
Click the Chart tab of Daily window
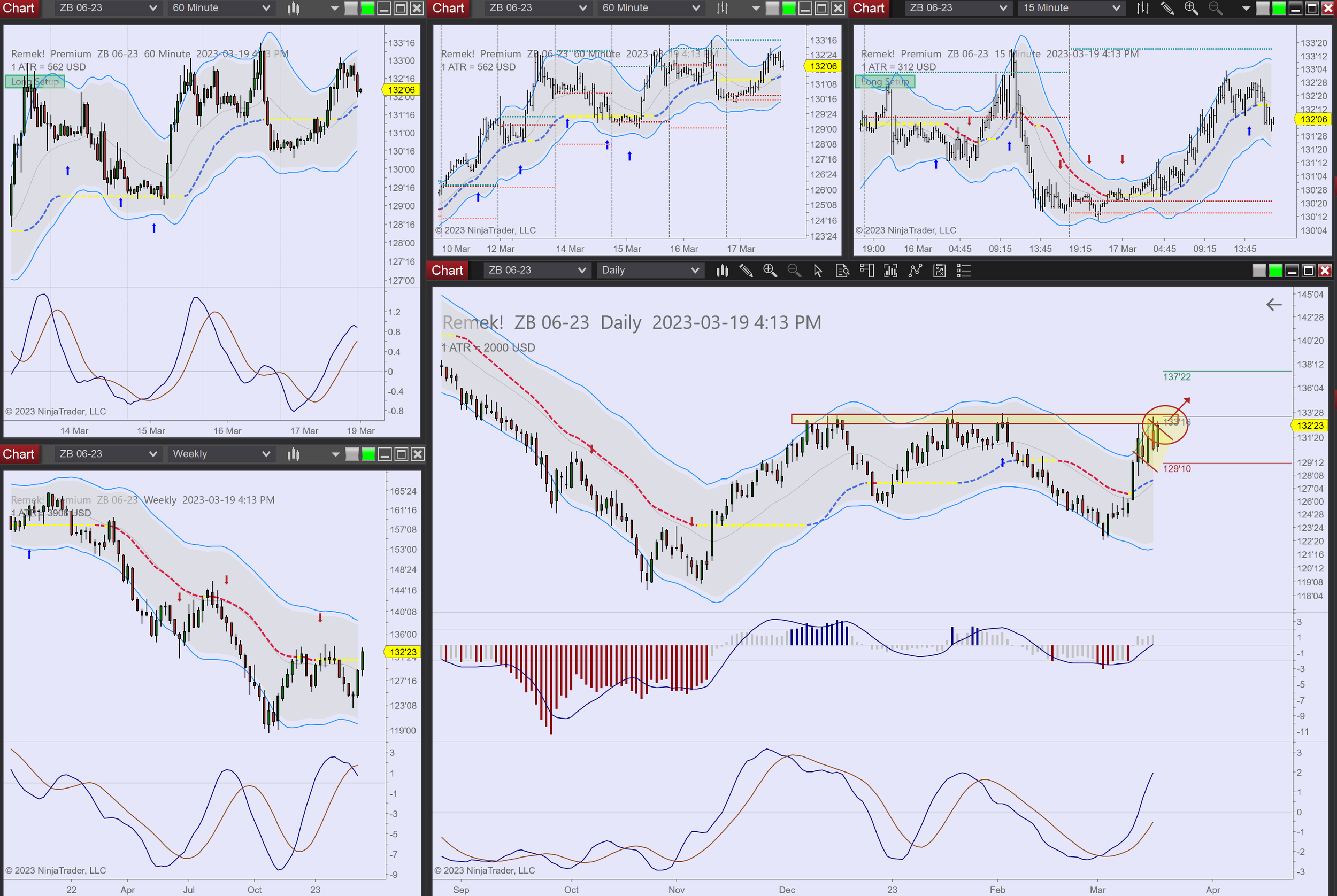point(447,271)
